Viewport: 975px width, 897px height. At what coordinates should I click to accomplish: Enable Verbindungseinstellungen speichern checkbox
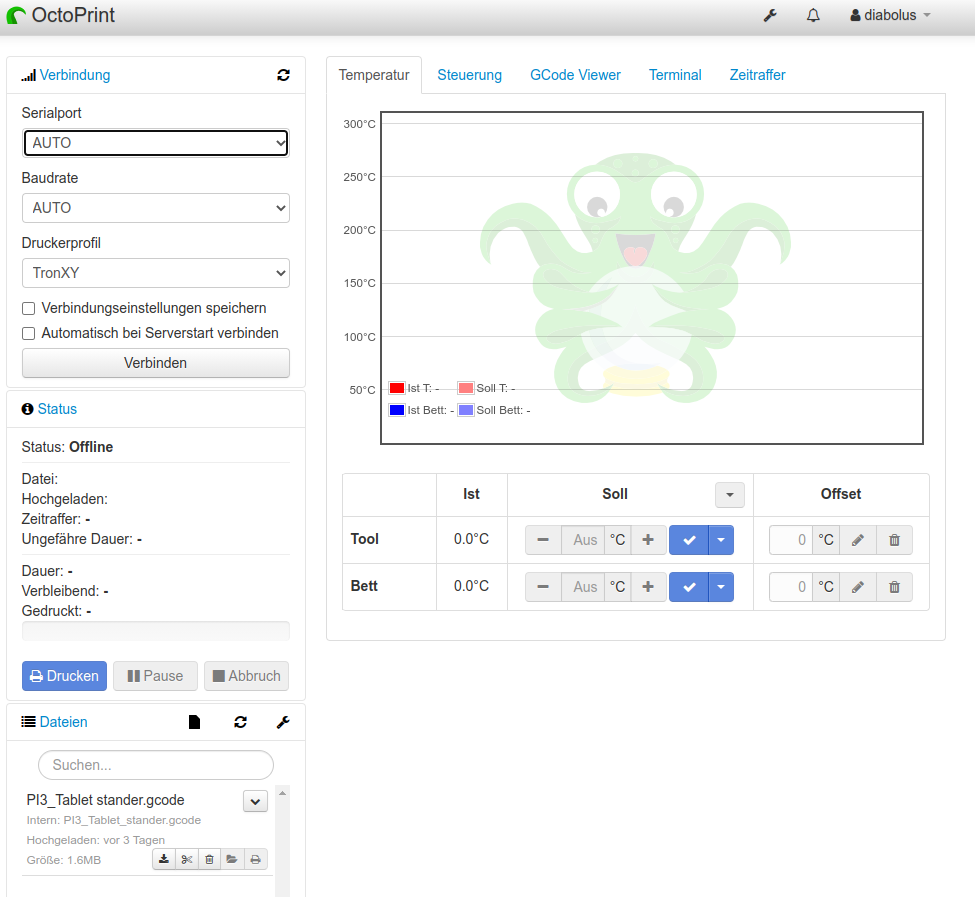tap(29, 308)
